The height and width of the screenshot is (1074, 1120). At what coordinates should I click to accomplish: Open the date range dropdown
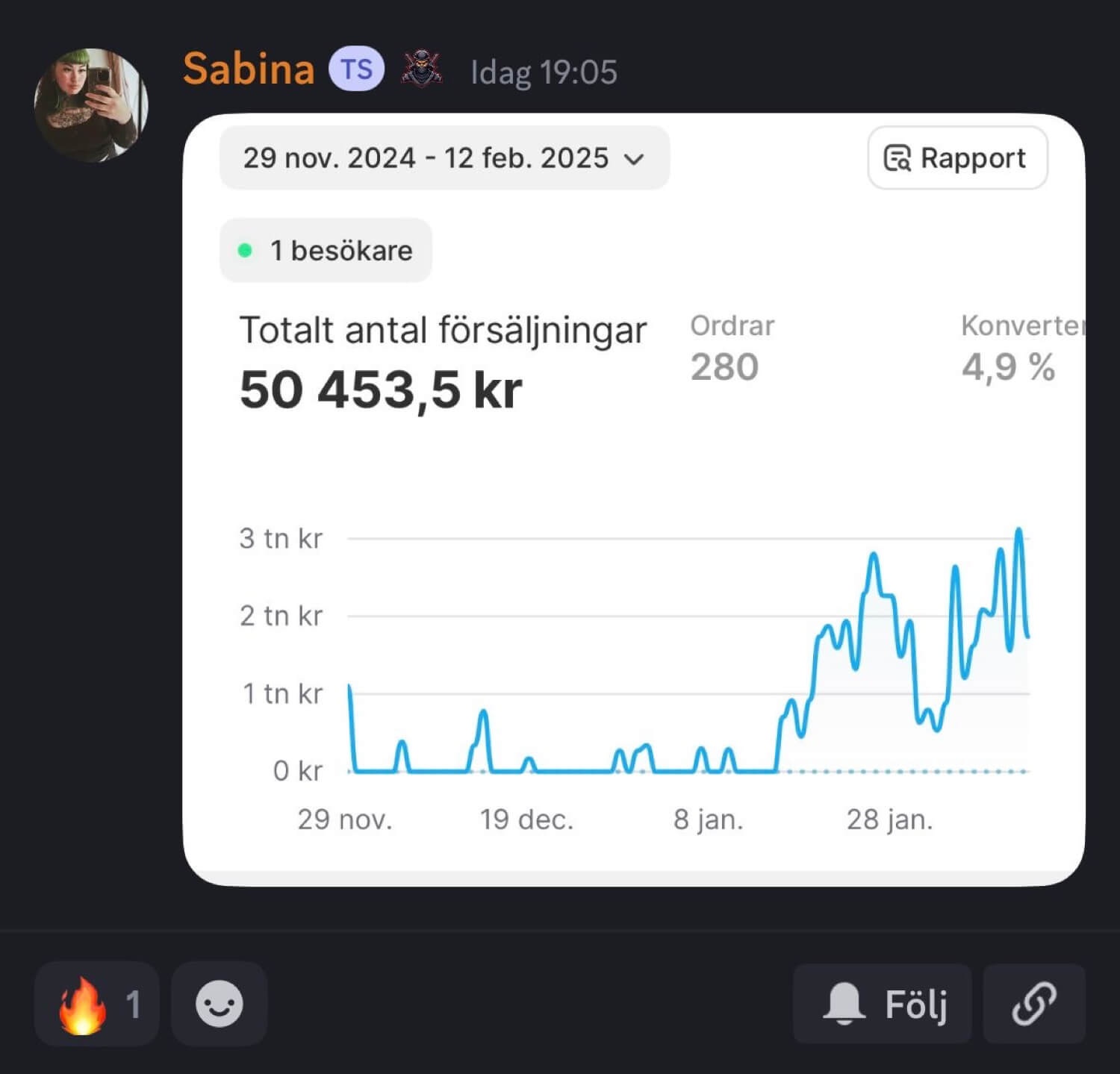click(x=444, y=158)
